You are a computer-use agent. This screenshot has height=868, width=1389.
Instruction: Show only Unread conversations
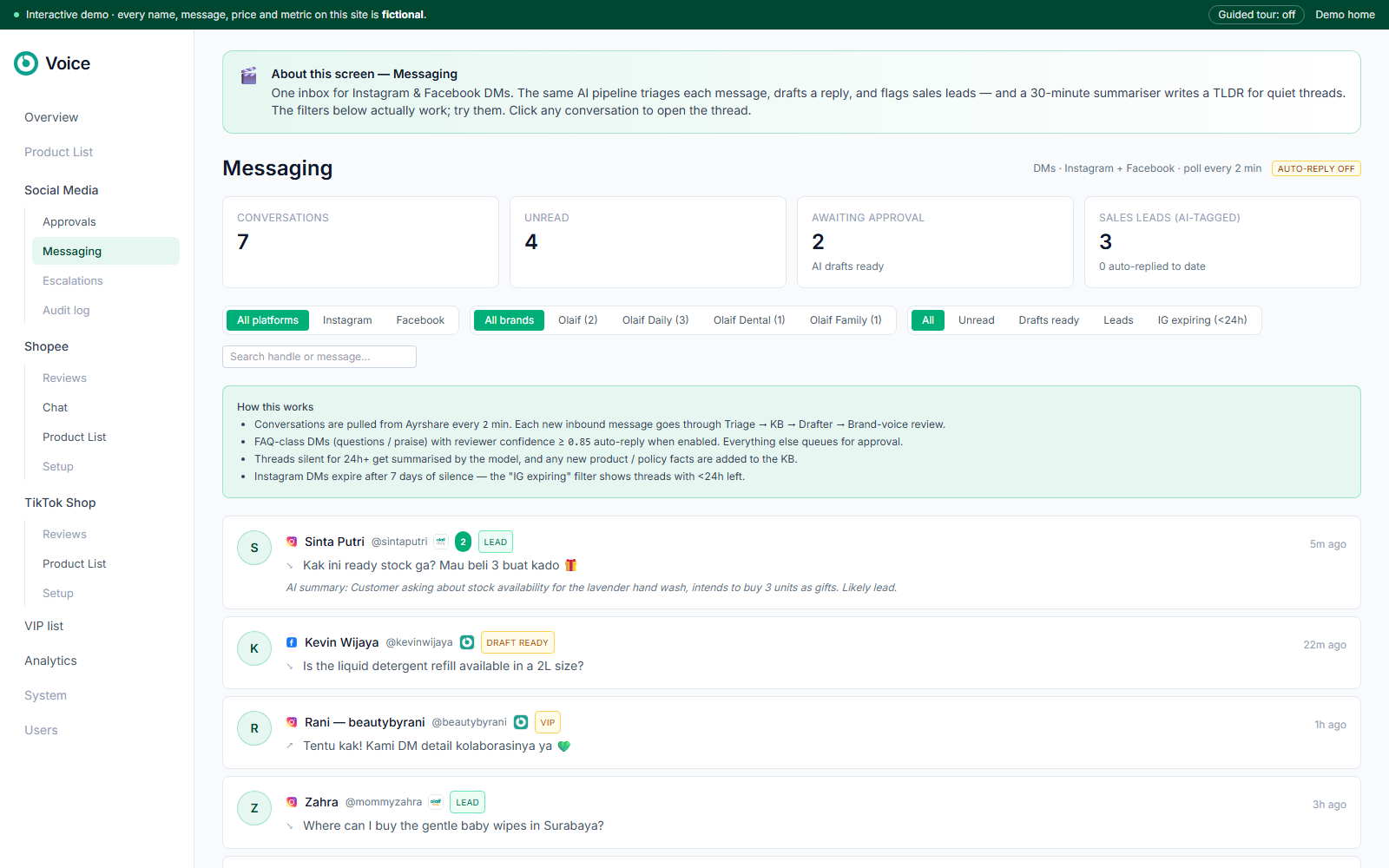tap(977, 320)
